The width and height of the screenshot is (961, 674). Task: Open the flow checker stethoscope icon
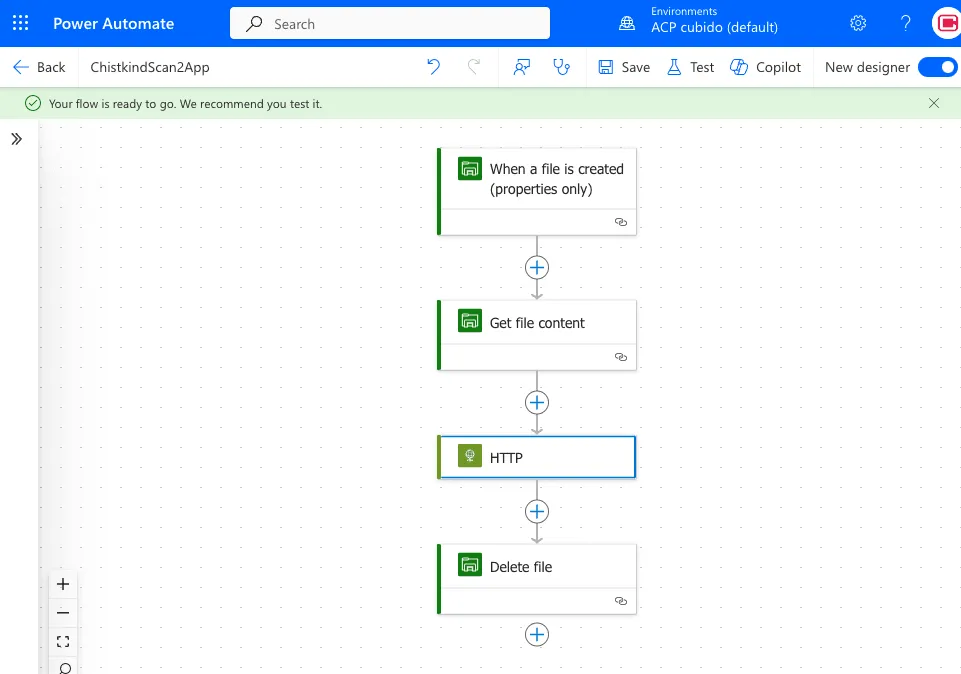click(x=561, y=67)
